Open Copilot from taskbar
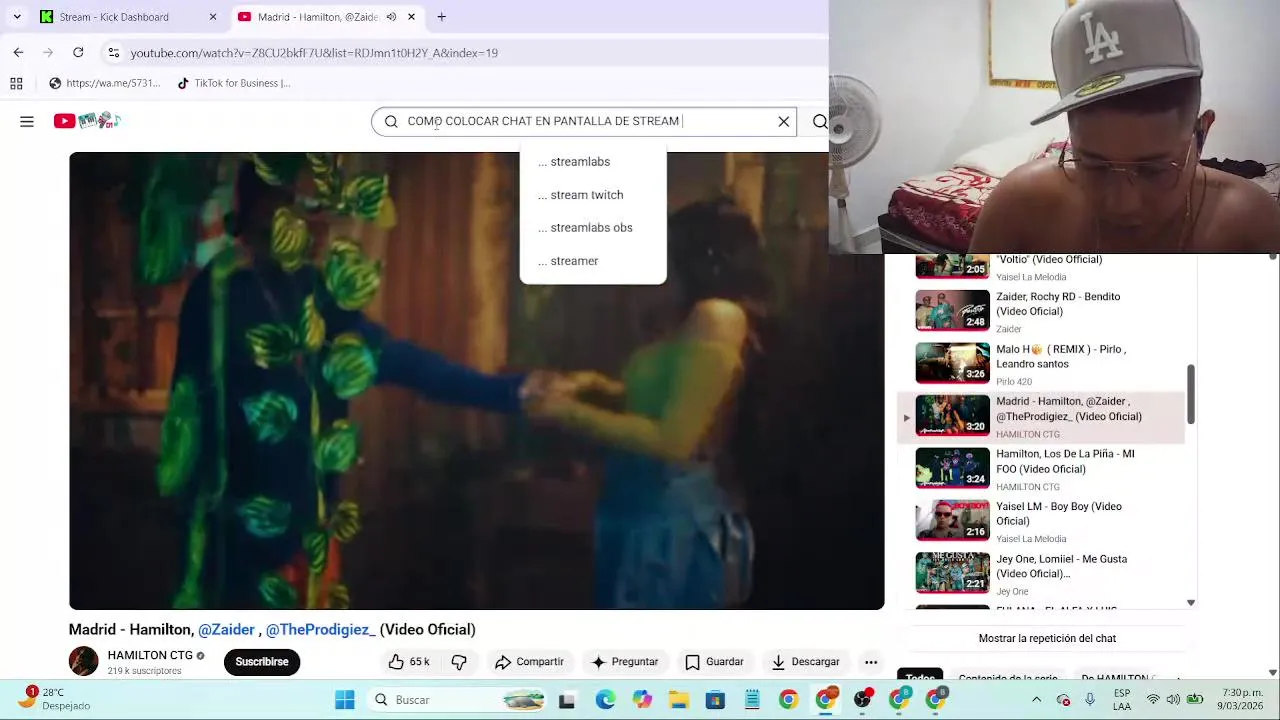1280x720 pixels. 642,700
